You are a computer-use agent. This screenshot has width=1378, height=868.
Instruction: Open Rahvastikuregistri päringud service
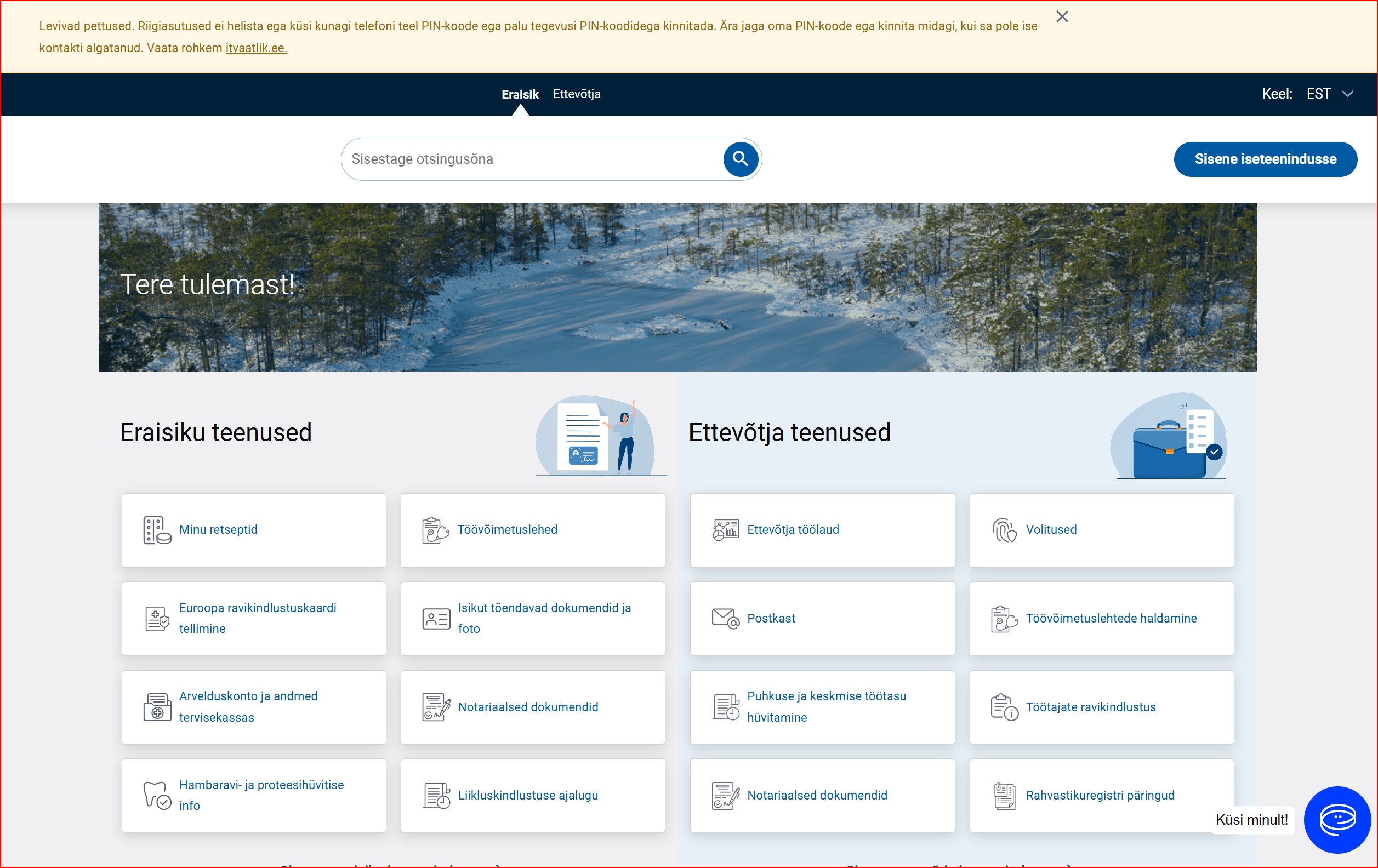(1100, 795)
